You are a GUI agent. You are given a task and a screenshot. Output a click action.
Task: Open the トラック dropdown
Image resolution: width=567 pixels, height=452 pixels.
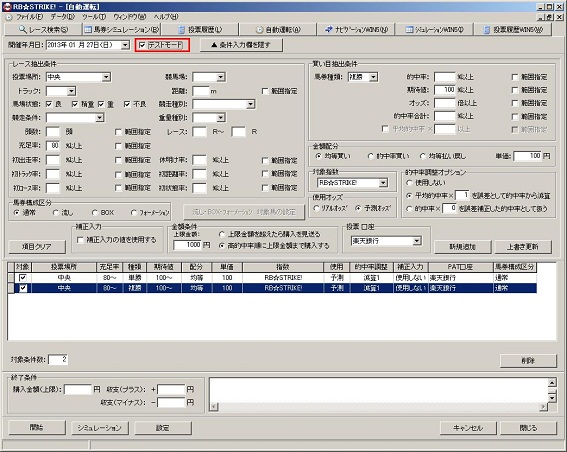(x=71, y=91)
